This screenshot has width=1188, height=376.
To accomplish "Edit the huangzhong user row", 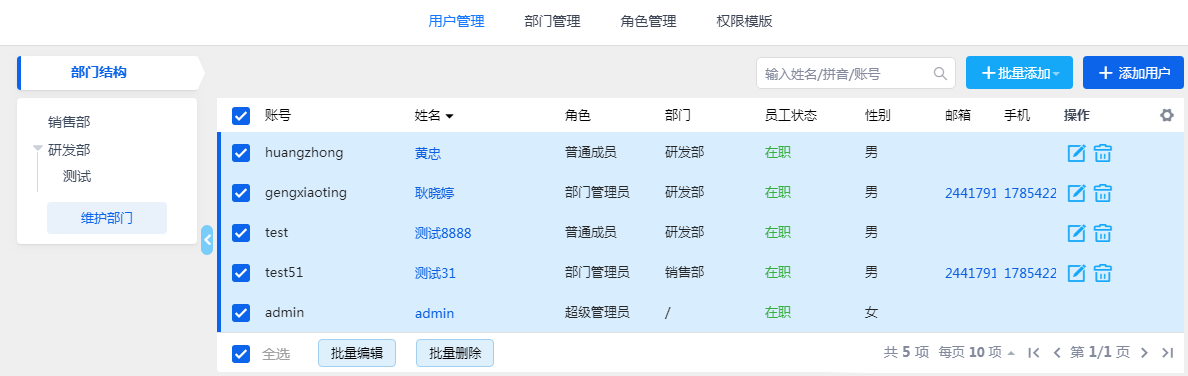I will click(x=1076, y=153).
